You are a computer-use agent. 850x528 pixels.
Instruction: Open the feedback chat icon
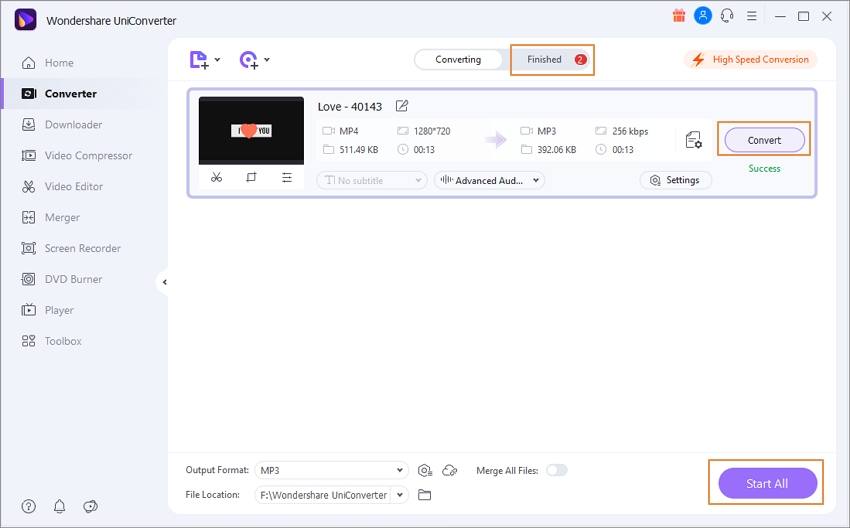[90, 506]
